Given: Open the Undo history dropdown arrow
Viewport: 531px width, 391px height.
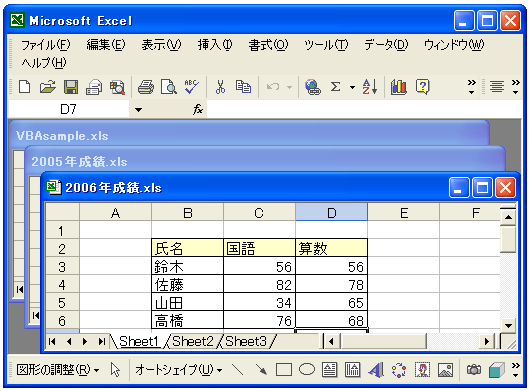Looking at the screenshot, I should [289, 87].
